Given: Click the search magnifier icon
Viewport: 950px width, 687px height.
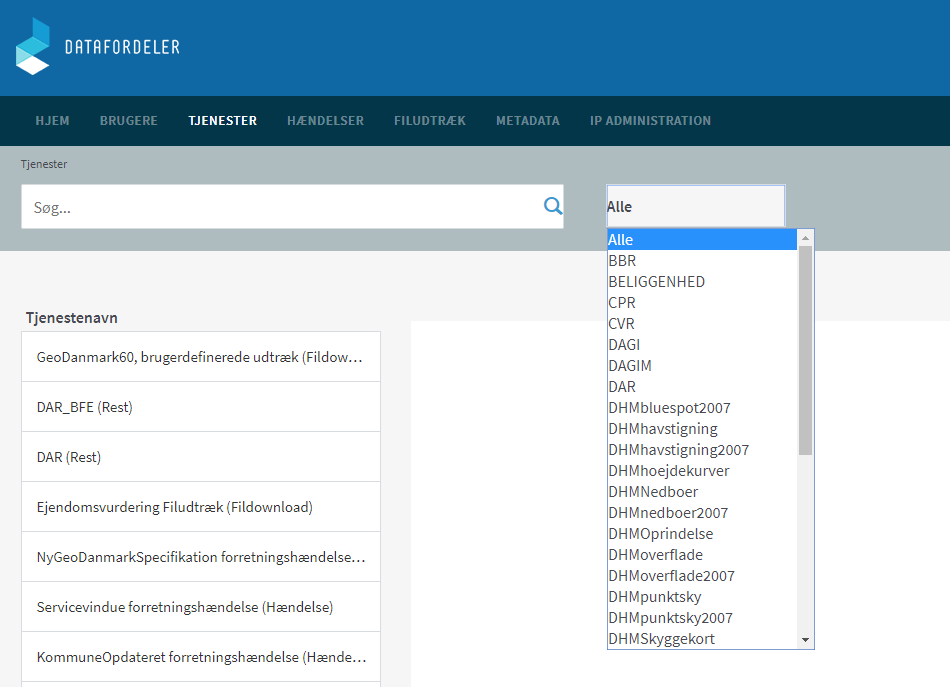Looking at the screenshot, I should click(x=553, y=207).
